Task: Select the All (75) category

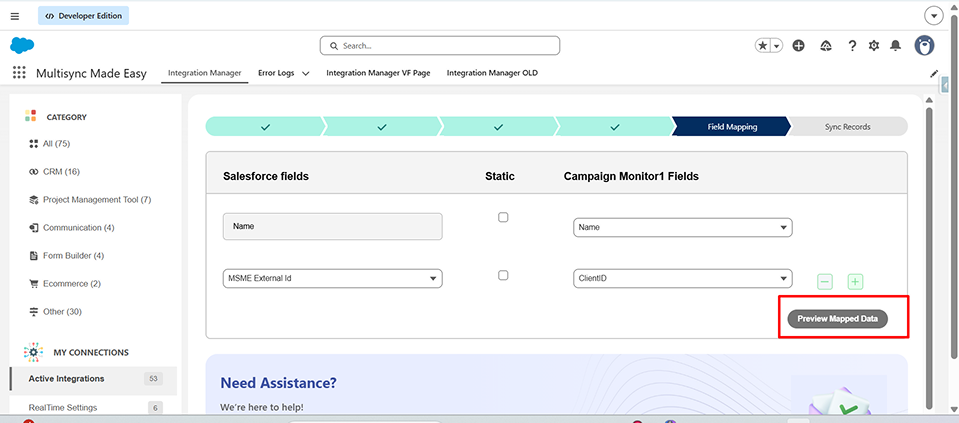Action: pyautogui.click(x=57, y=144)
